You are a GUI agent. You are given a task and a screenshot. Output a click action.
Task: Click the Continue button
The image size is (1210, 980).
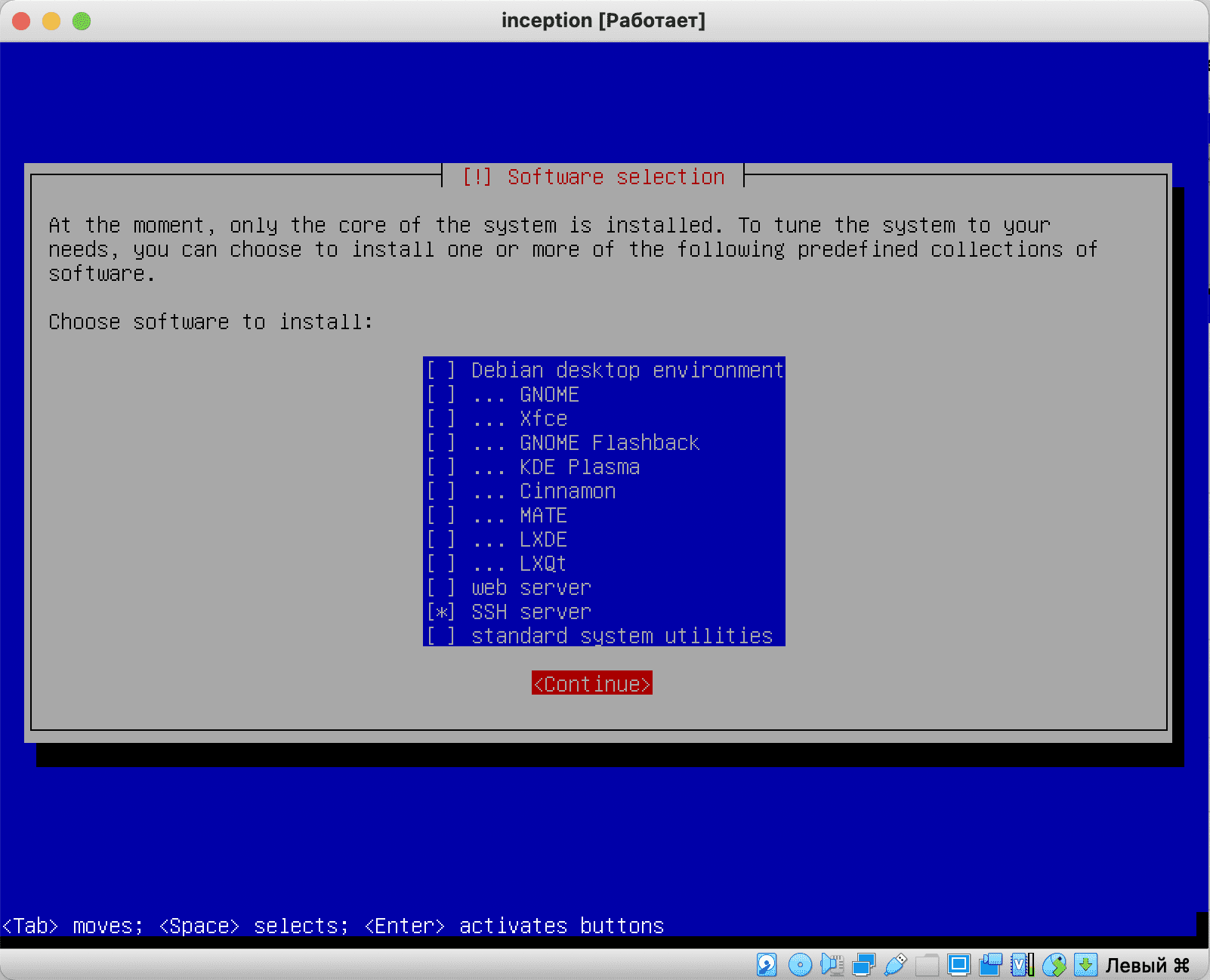[592, 683]
